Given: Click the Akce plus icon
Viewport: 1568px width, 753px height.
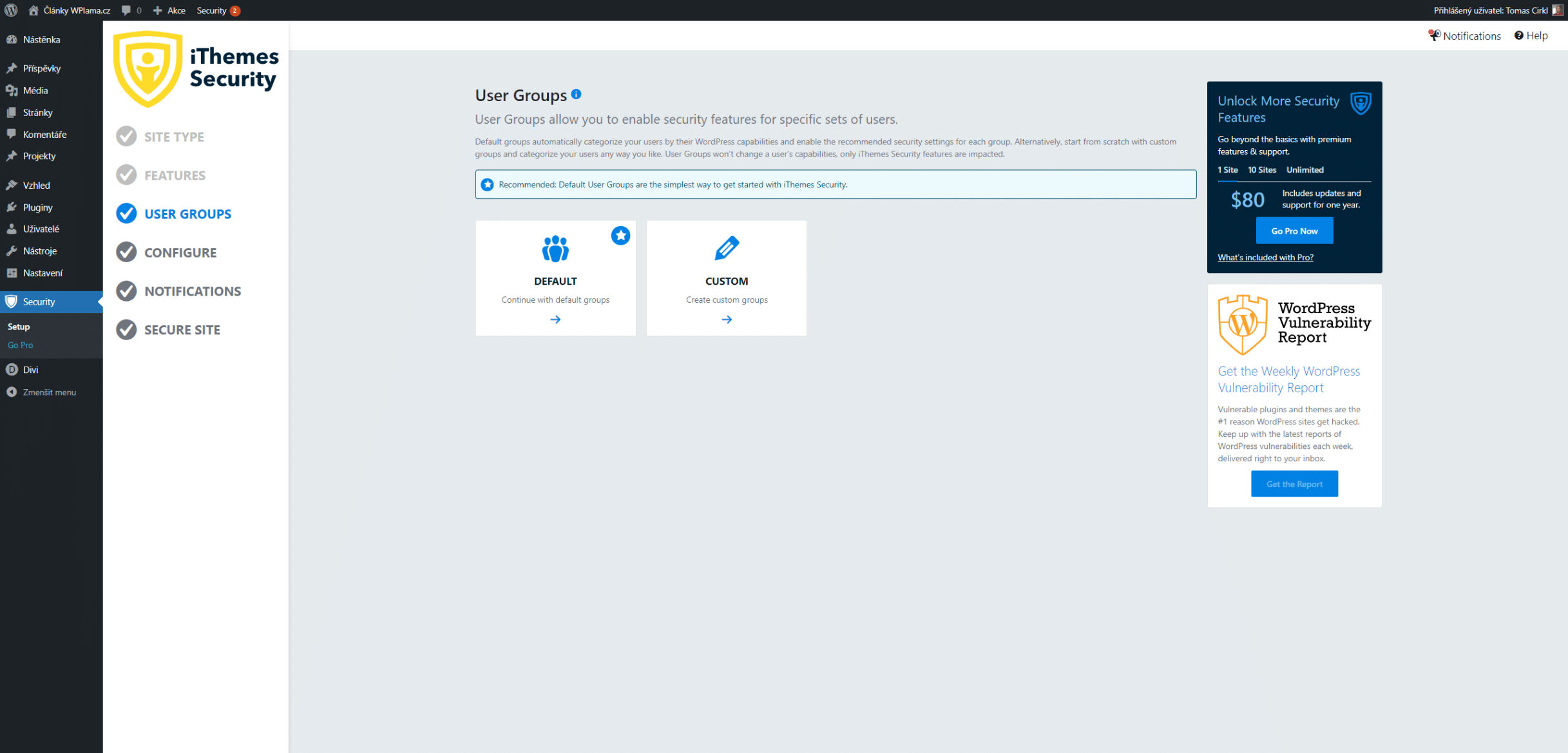Looking at the screenshot, I should (157, 10).
